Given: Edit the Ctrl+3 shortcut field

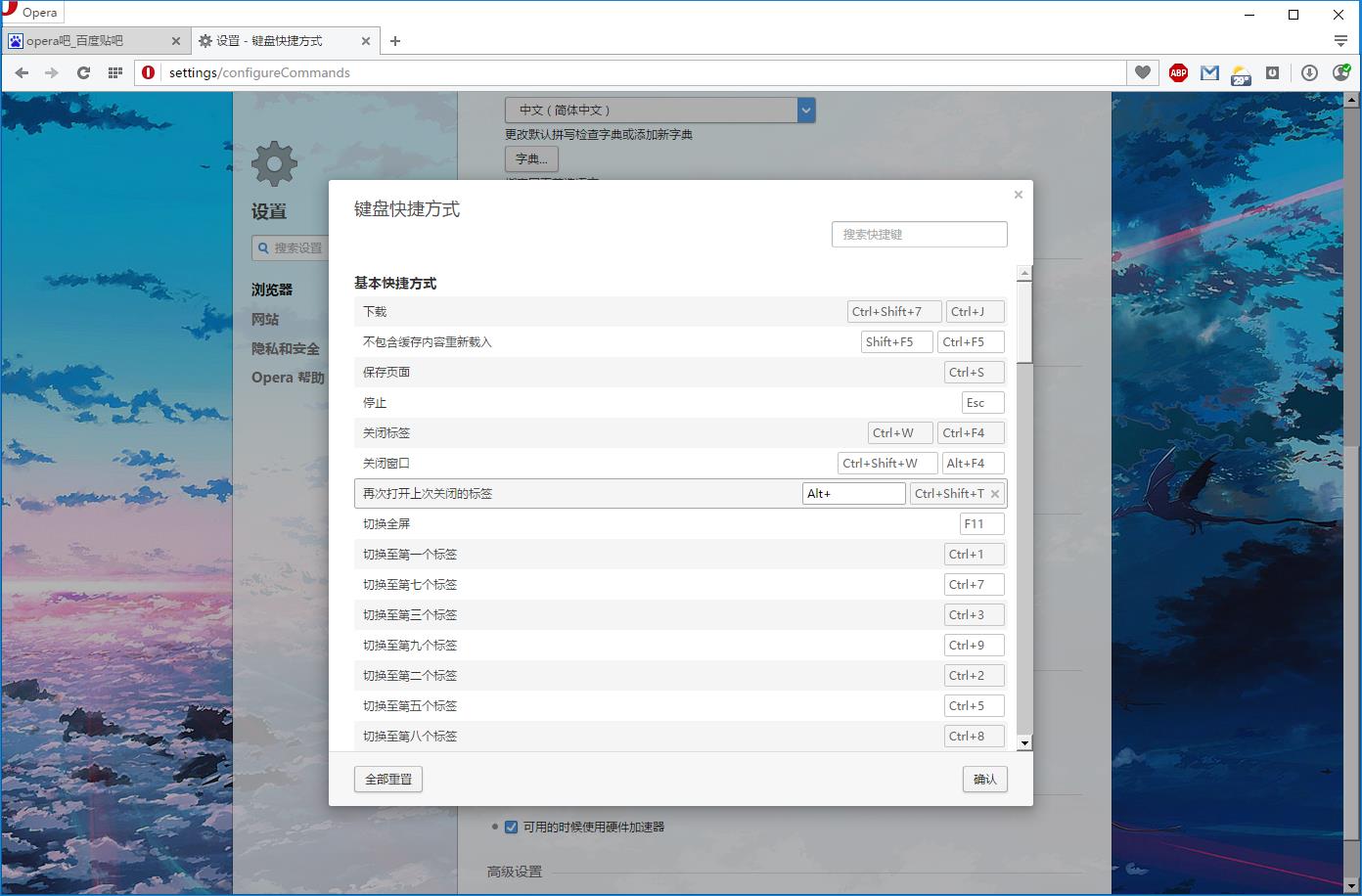Looking at the screenshot, I should (975, 615).
